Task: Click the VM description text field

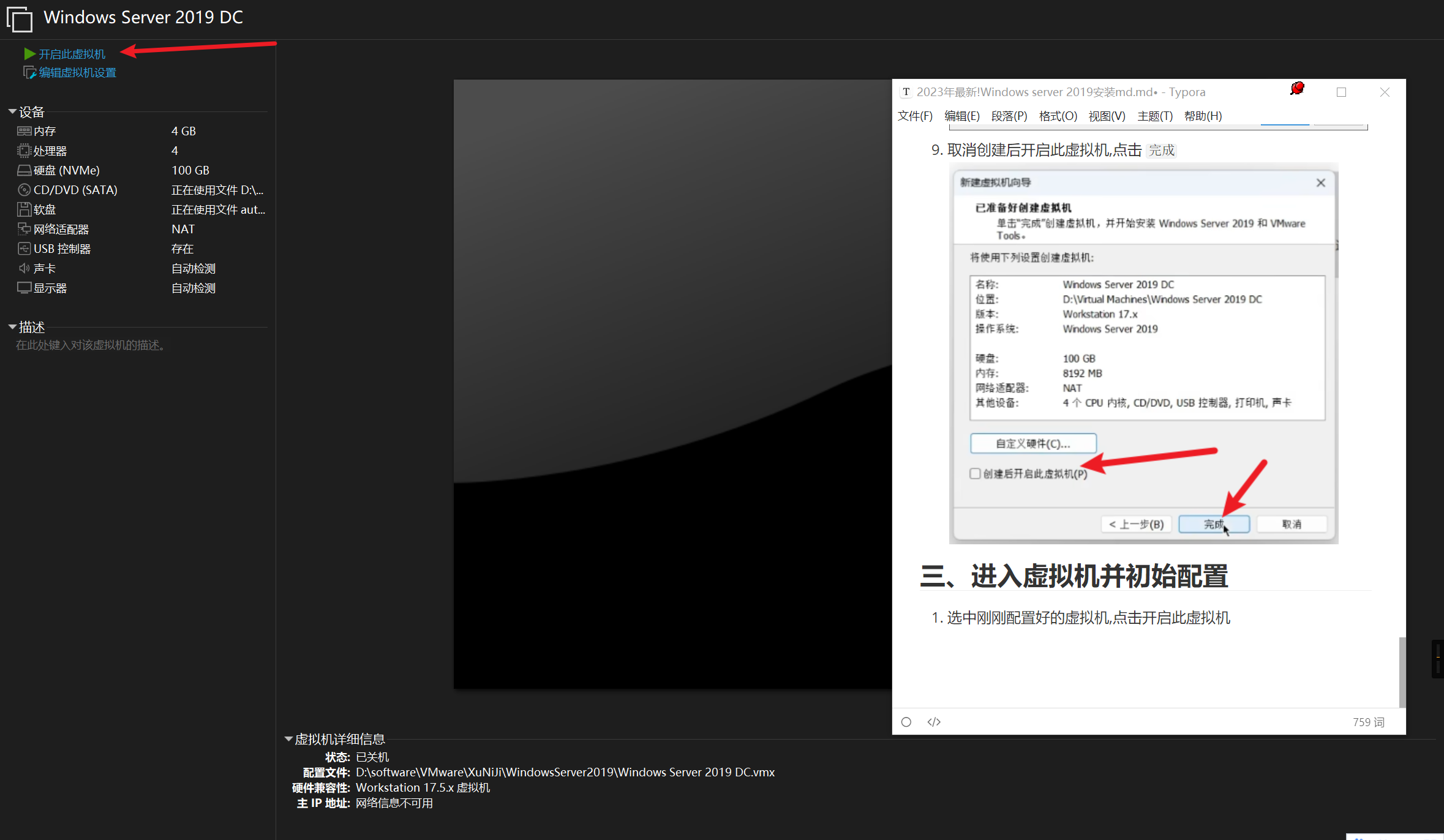Action: pos(91,345)
